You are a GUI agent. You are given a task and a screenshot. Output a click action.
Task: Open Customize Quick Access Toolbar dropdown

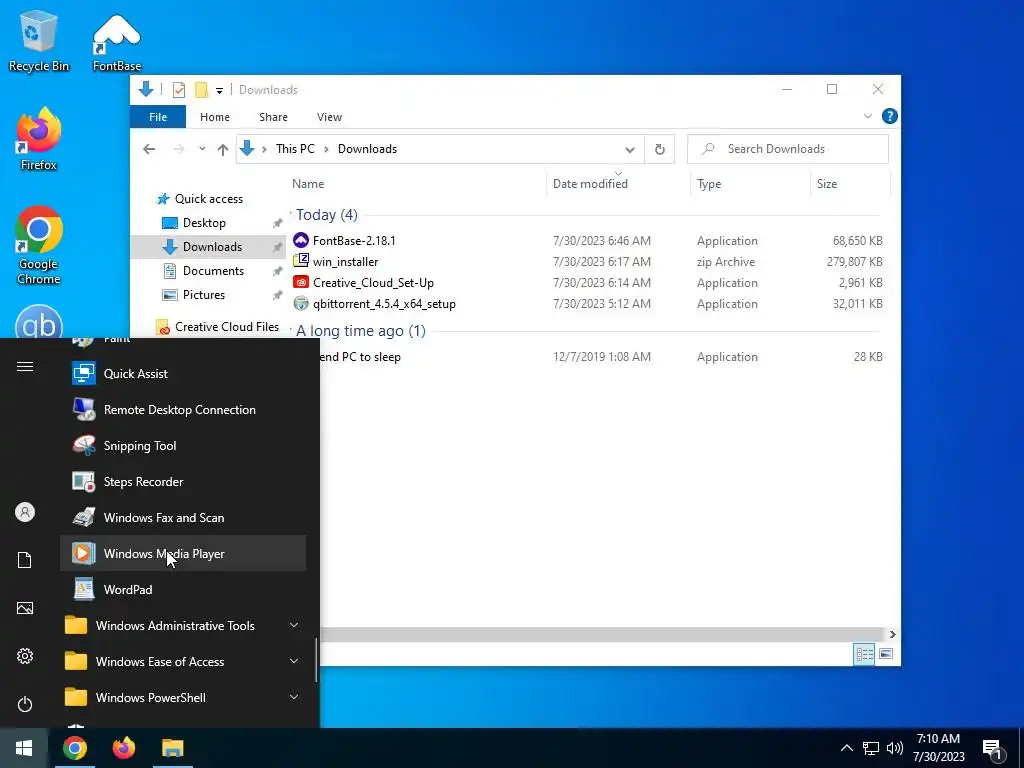pos(219,91)
